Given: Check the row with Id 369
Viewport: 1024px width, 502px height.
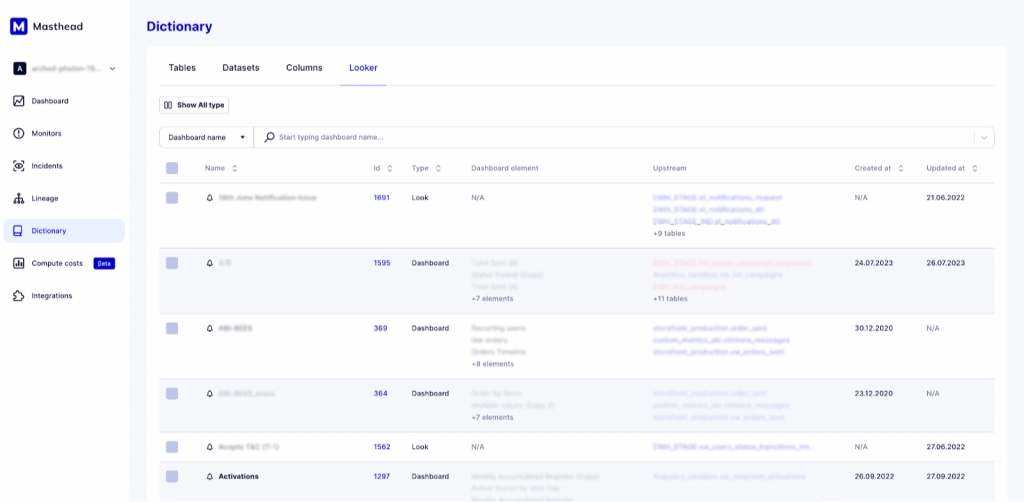Looking at the screenshot, I should pyautogui.click(x=172, y=328).
